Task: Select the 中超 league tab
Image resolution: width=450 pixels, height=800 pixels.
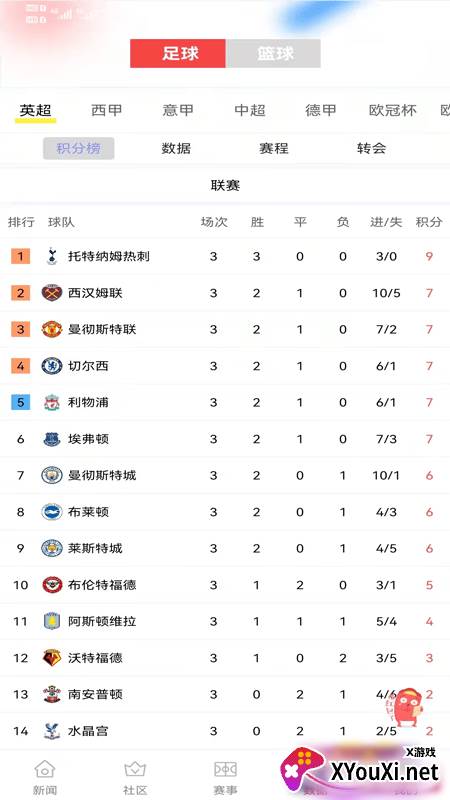Action: coord(249,110)
